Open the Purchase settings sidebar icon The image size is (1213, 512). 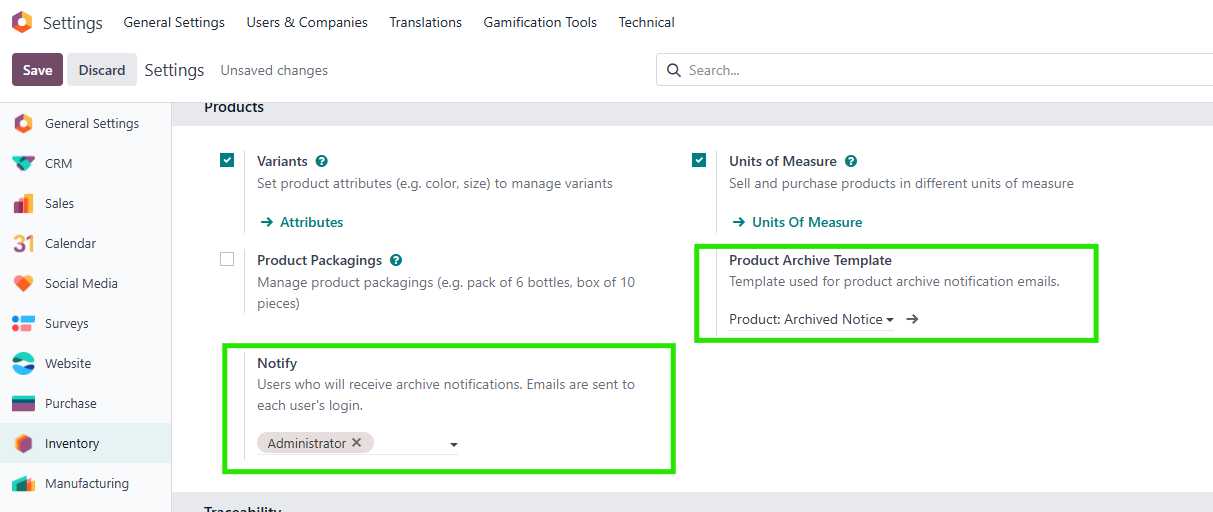pos(23,404)
